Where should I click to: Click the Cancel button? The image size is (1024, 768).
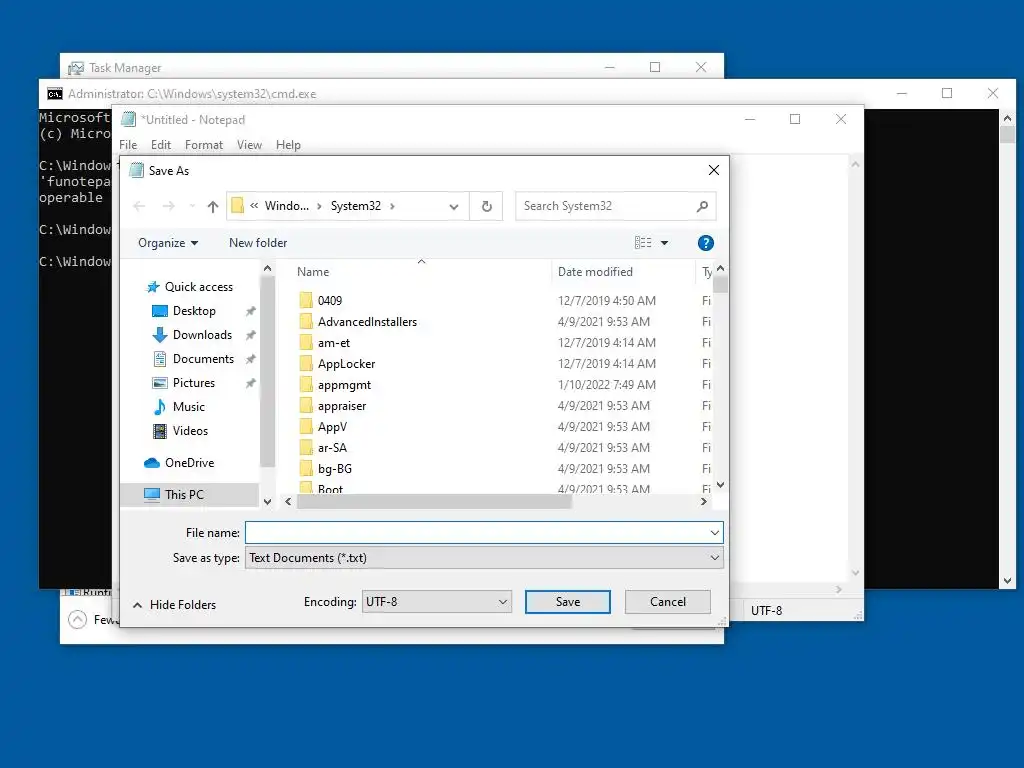coord(667,601)
